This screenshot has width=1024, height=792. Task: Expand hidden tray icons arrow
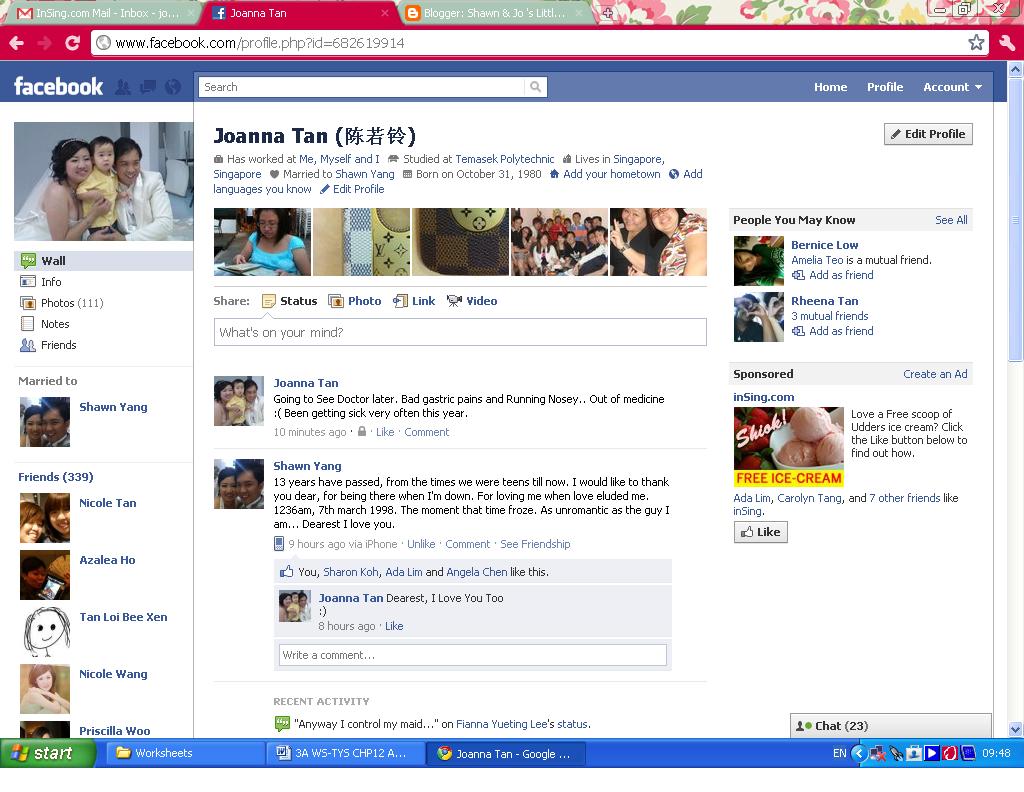point(859,753)
